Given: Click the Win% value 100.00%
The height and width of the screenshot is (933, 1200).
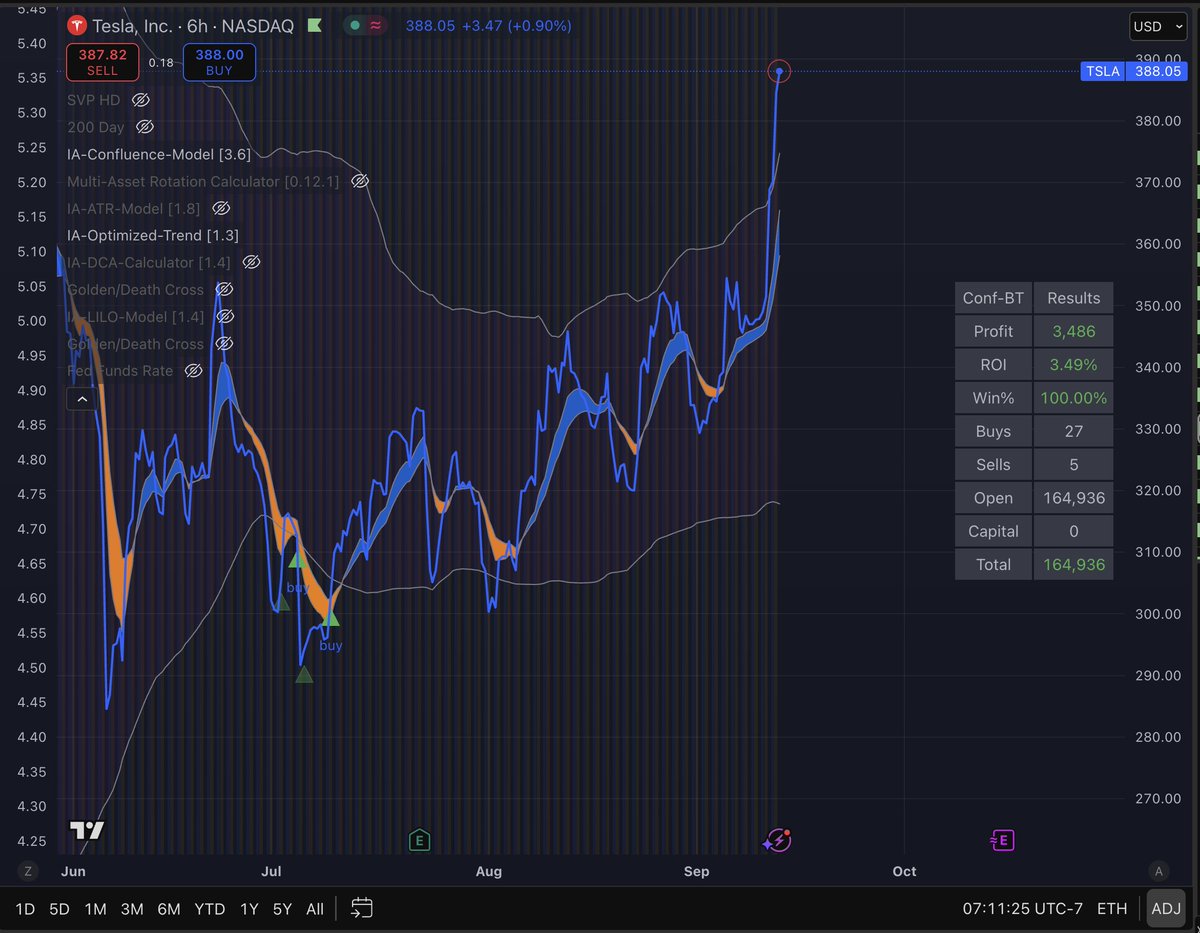Looking at the screenshot, I should pyautogui.click(x=1074, y=398).
